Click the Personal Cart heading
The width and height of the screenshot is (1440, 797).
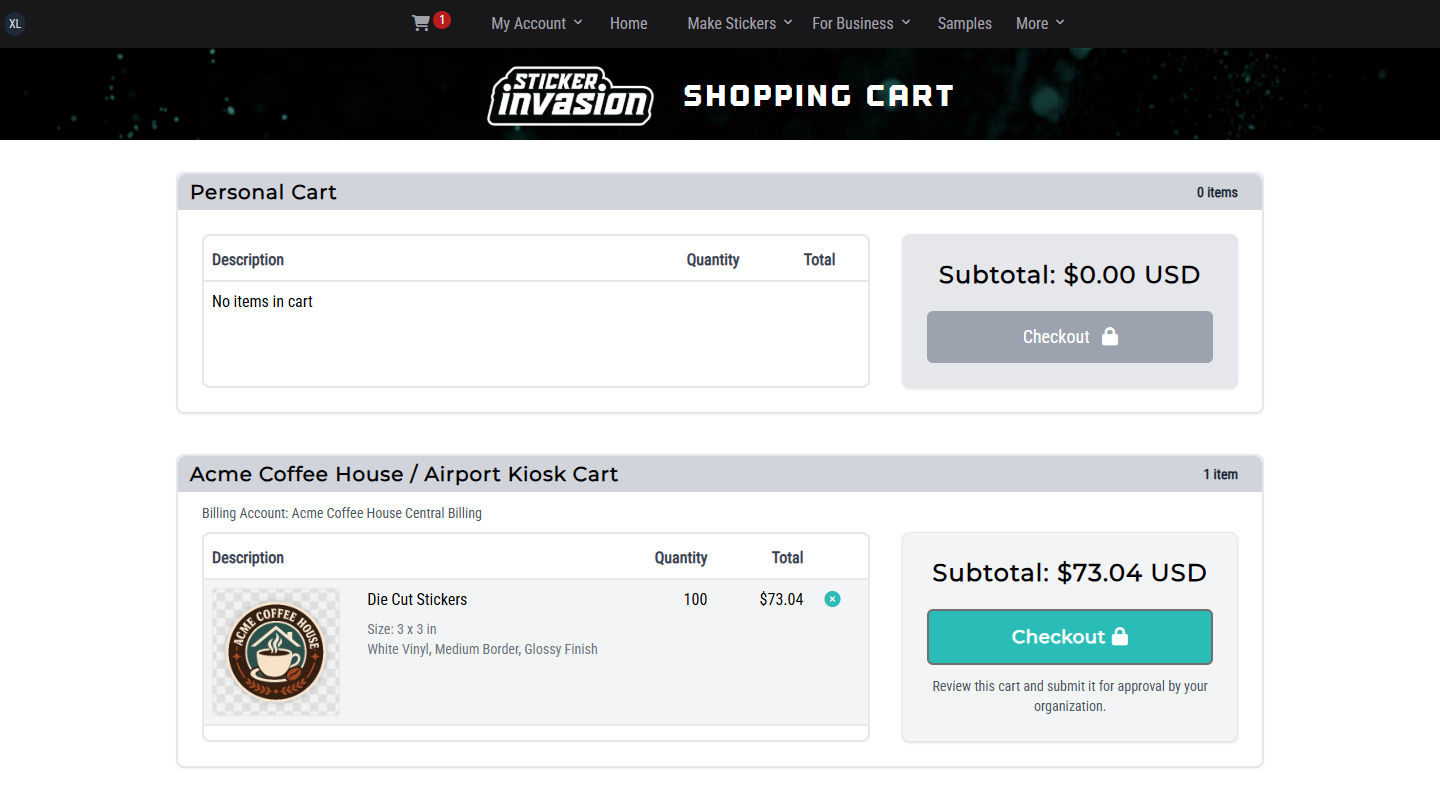[x=263, y=192]
